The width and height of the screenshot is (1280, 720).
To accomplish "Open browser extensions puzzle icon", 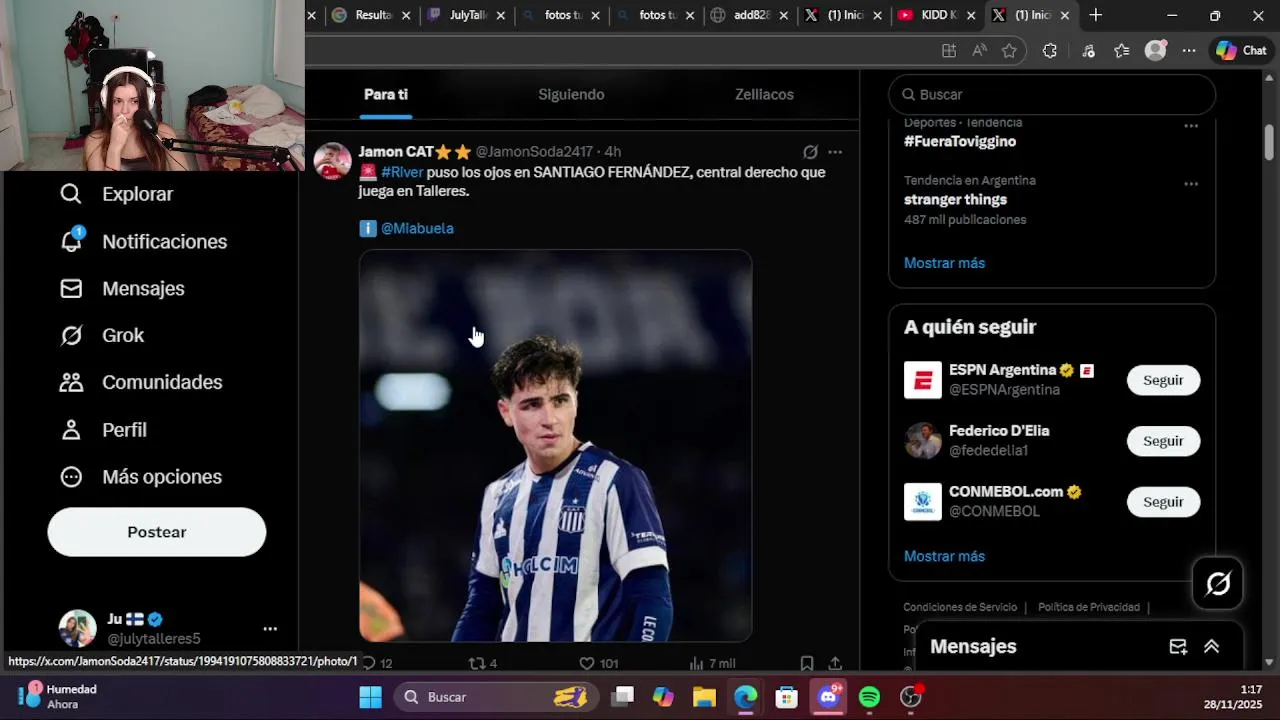I will pyautogui.click(x=1049, y=51).
